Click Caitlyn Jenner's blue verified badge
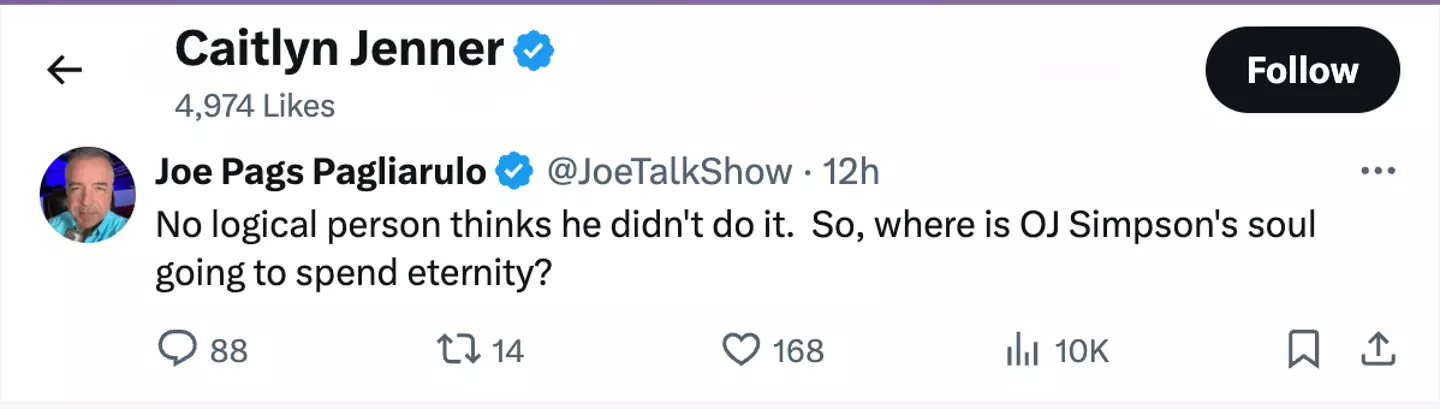This screenshot has width=1440, height=409. (x=534, y=51)
